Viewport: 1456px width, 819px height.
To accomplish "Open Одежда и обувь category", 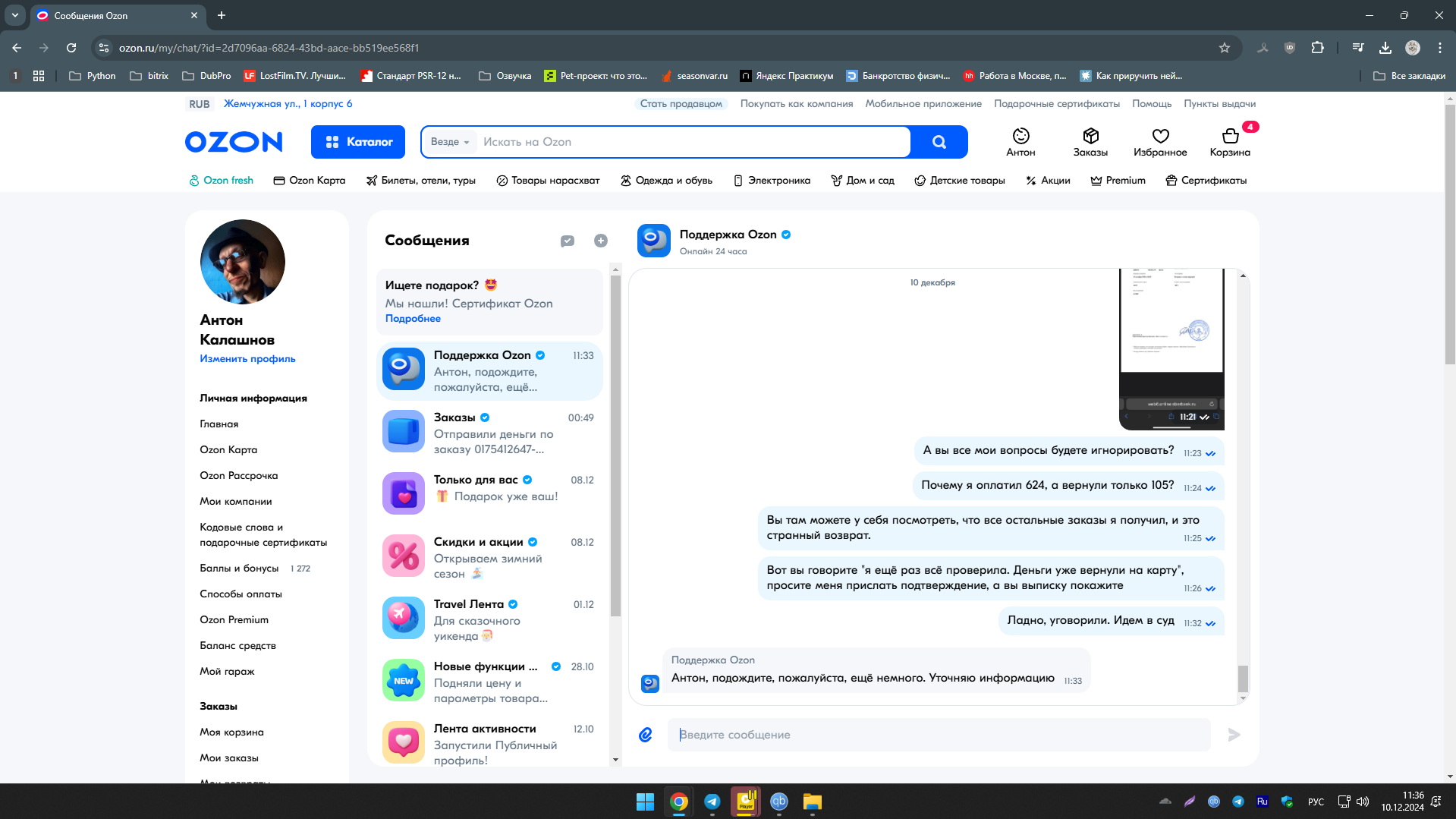I will tap(666, 181).
